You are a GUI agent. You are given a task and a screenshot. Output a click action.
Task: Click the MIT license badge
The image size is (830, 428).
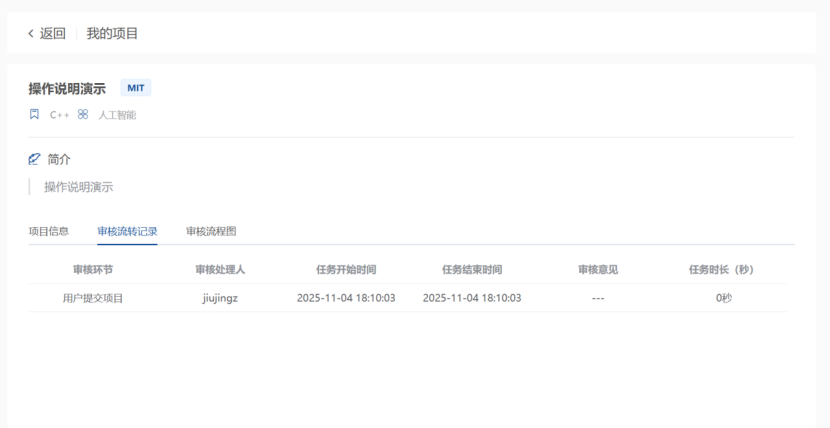pos(135,88)
